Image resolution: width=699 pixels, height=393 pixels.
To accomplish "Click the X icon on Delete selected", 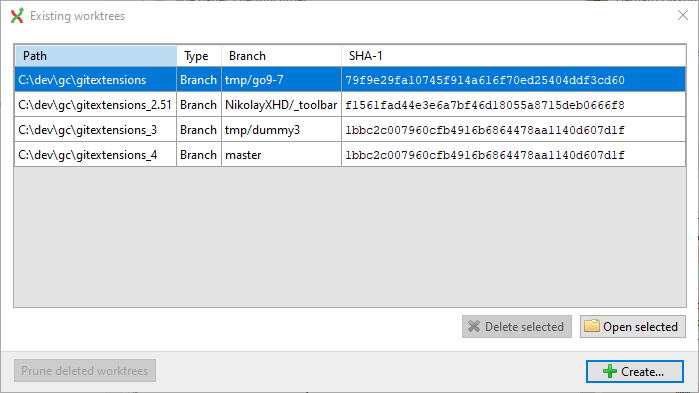I will (x=474, y=326).
